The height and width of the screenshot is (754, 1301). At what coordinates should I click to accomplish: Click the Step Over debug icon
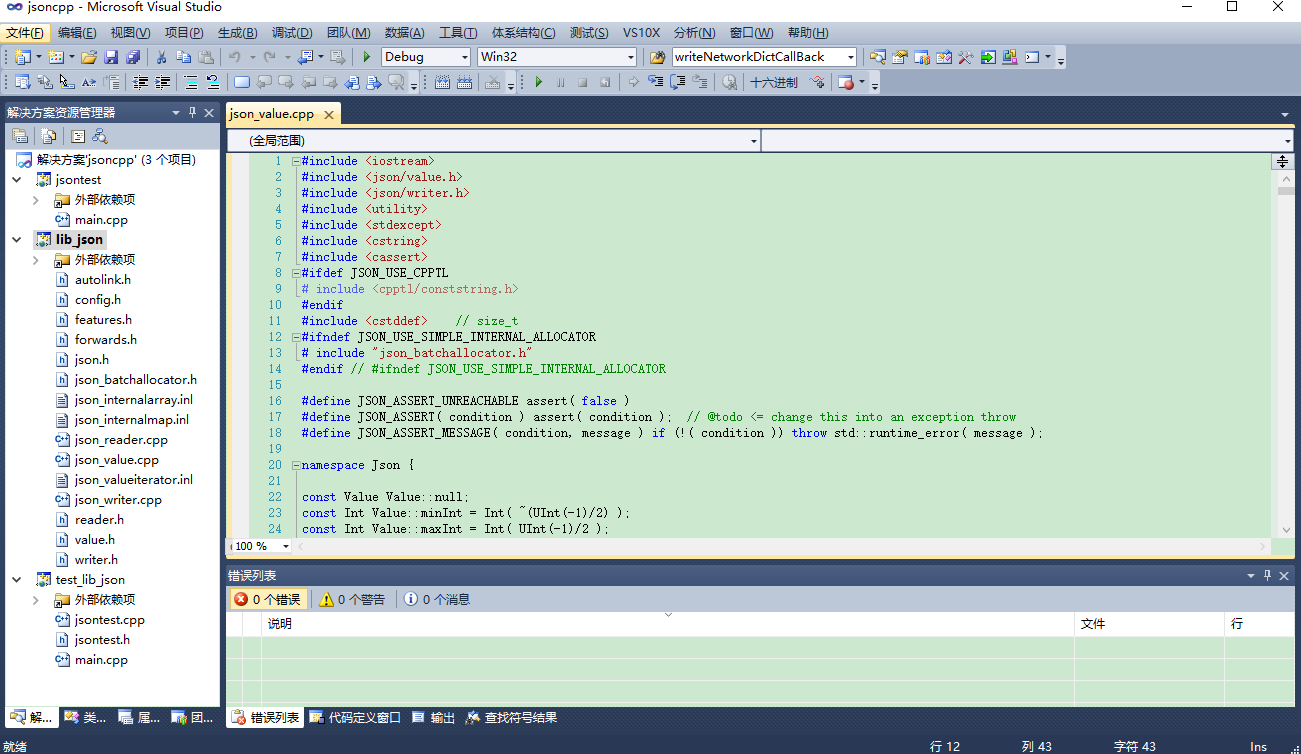point(676,82)
